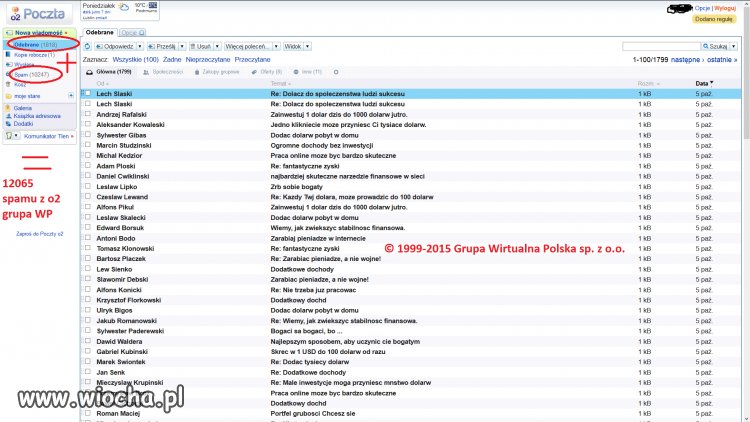
Task: Tick the checkbox for Michal Kedzior
Action: coord(88,155)
